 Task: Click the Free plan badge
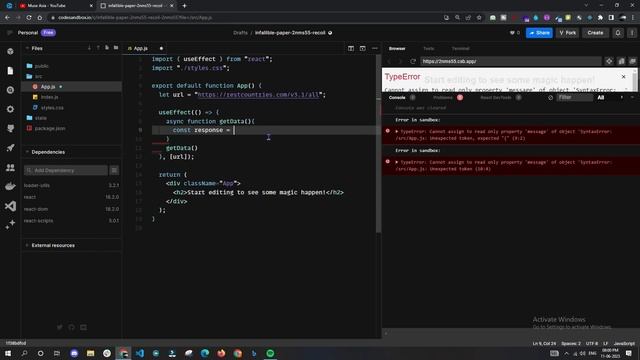pos(48,32)
